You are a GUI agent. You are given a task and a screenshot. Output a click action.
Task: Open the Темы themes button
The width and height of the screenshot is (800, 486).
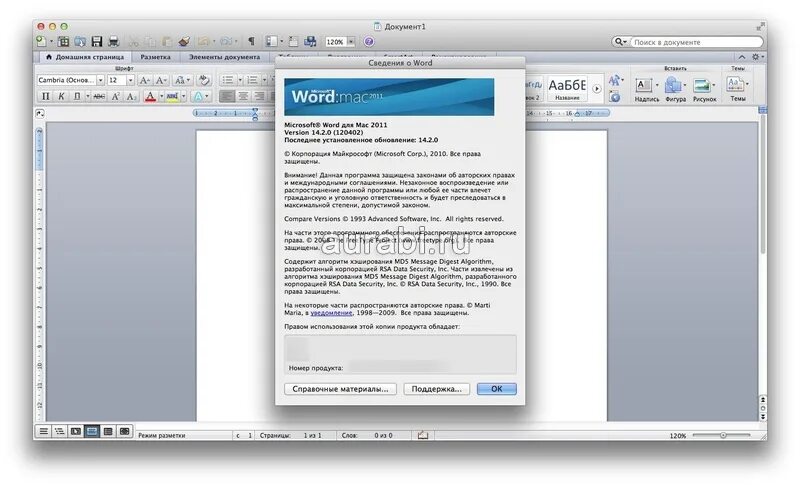click(x=738, y=90)
